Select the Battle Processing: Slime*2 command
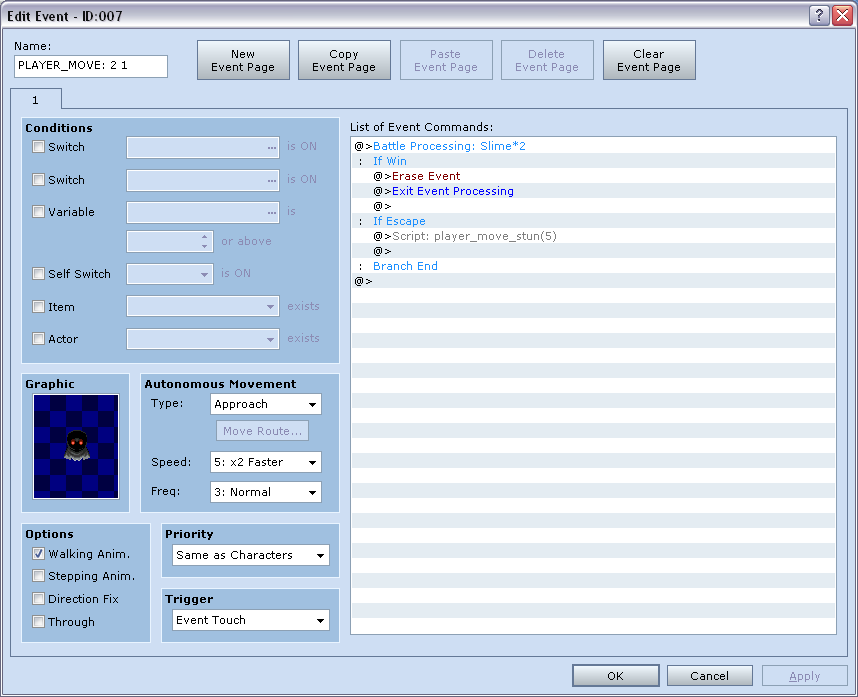 tap(449, 146)
